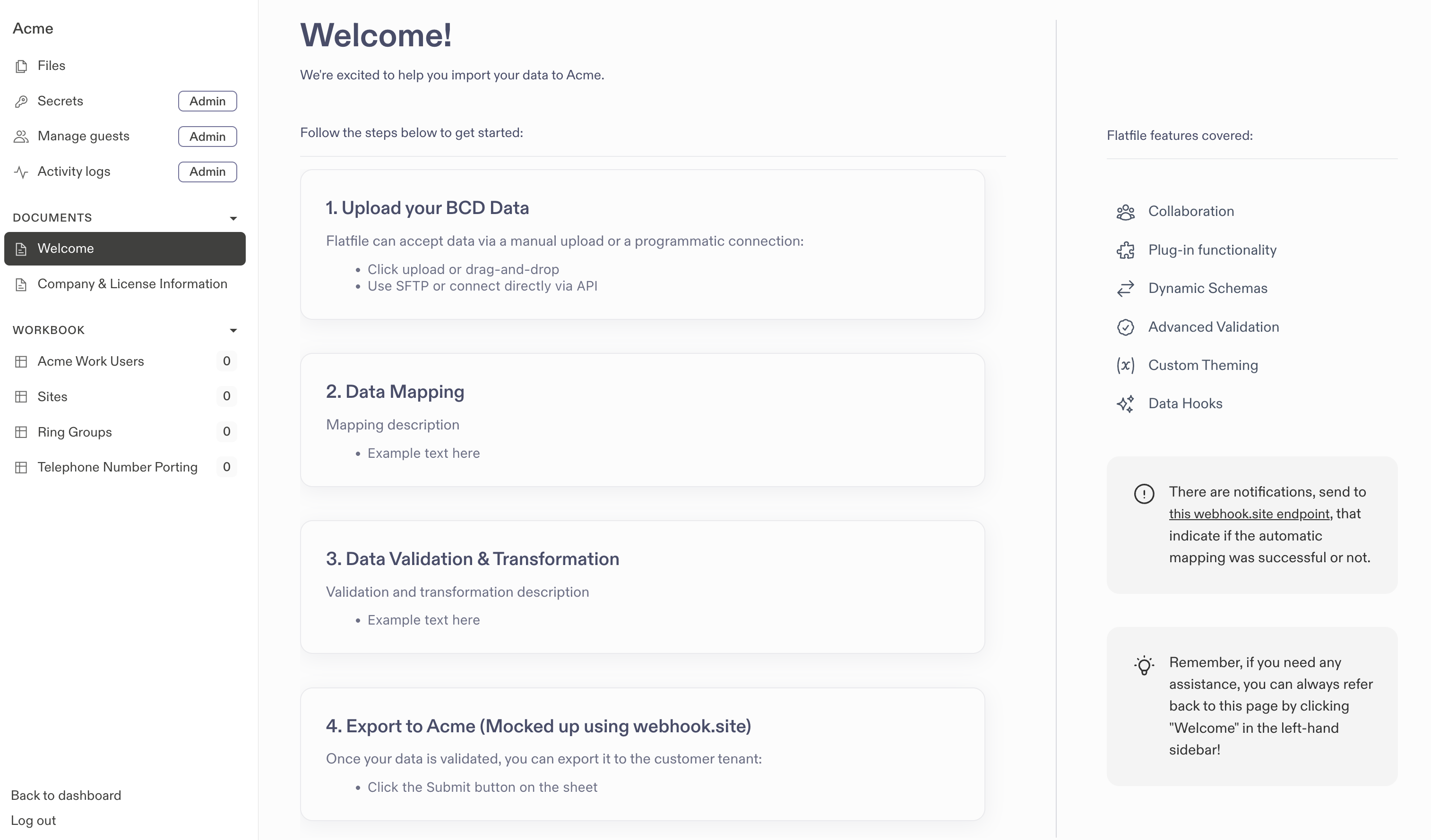Screen dimensions: 1431x840
Task: Open Company & License Information document
Action: click(125, 284)
